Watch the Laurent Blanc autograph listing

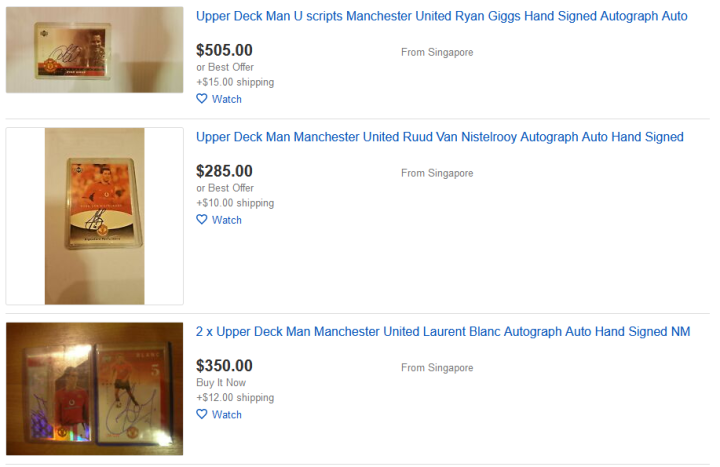click(226, 414)
